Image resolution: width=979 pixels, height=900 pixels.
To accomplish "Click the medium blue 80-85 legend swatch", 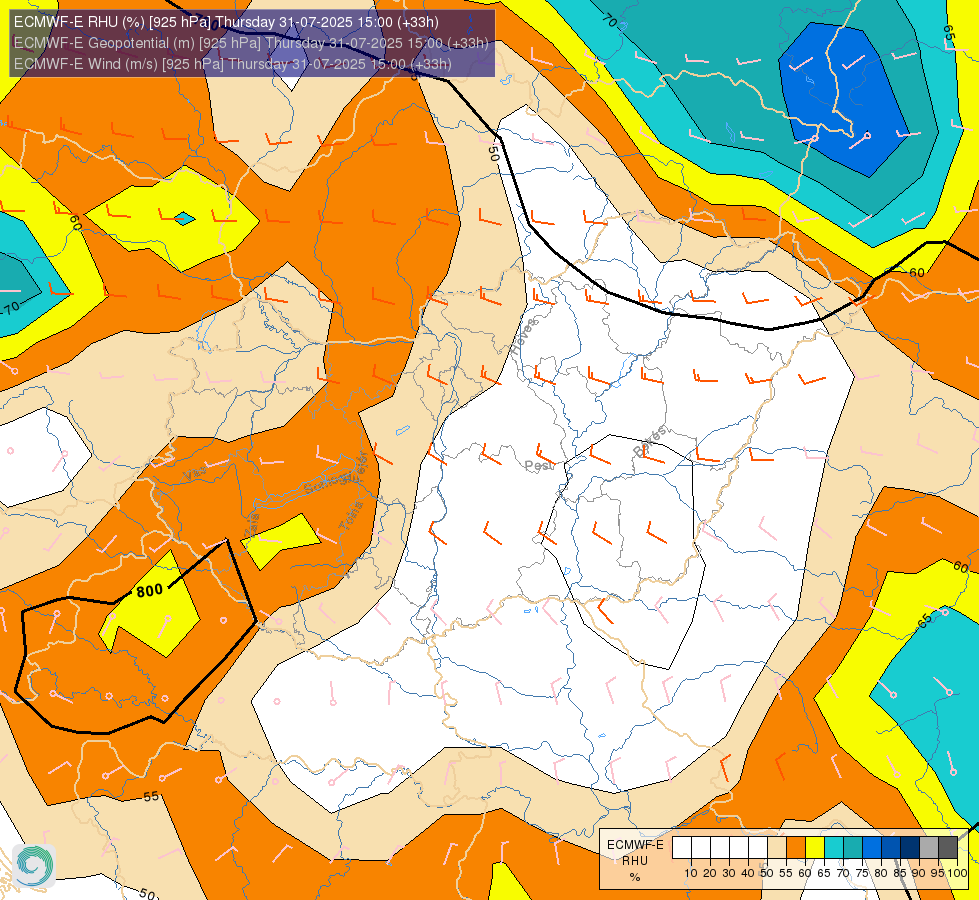I will 892,847.
